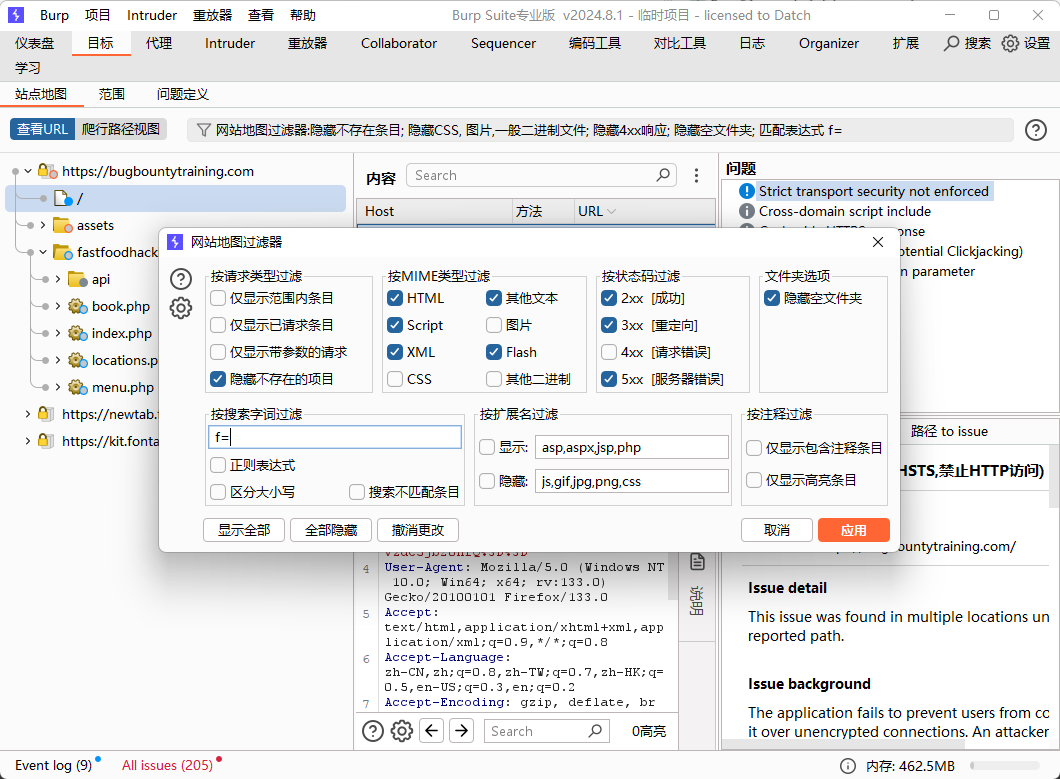Open the 范围 sub-tab
The image size is (1060, 779).
coord(112,94)
